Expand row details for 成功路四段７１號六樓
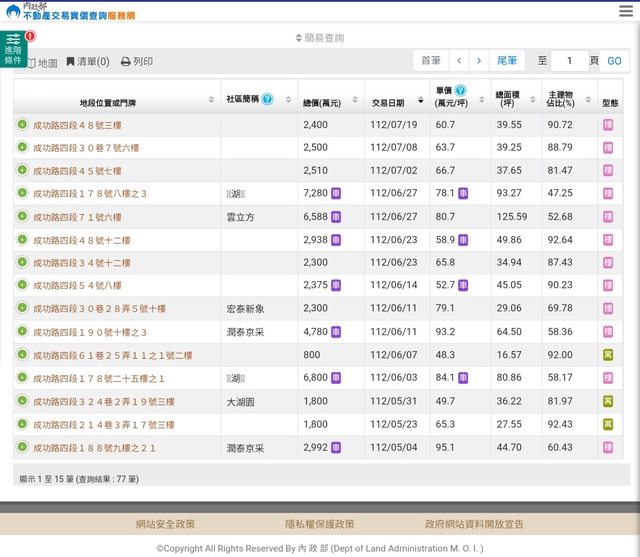 point(22,217)
